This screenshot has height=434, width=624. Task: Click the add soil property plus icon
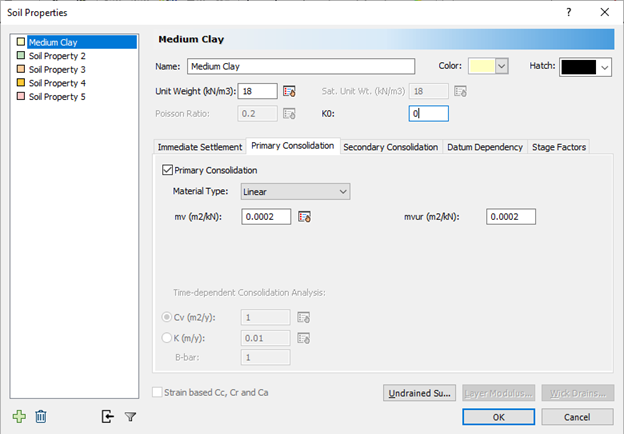(19, 416)
